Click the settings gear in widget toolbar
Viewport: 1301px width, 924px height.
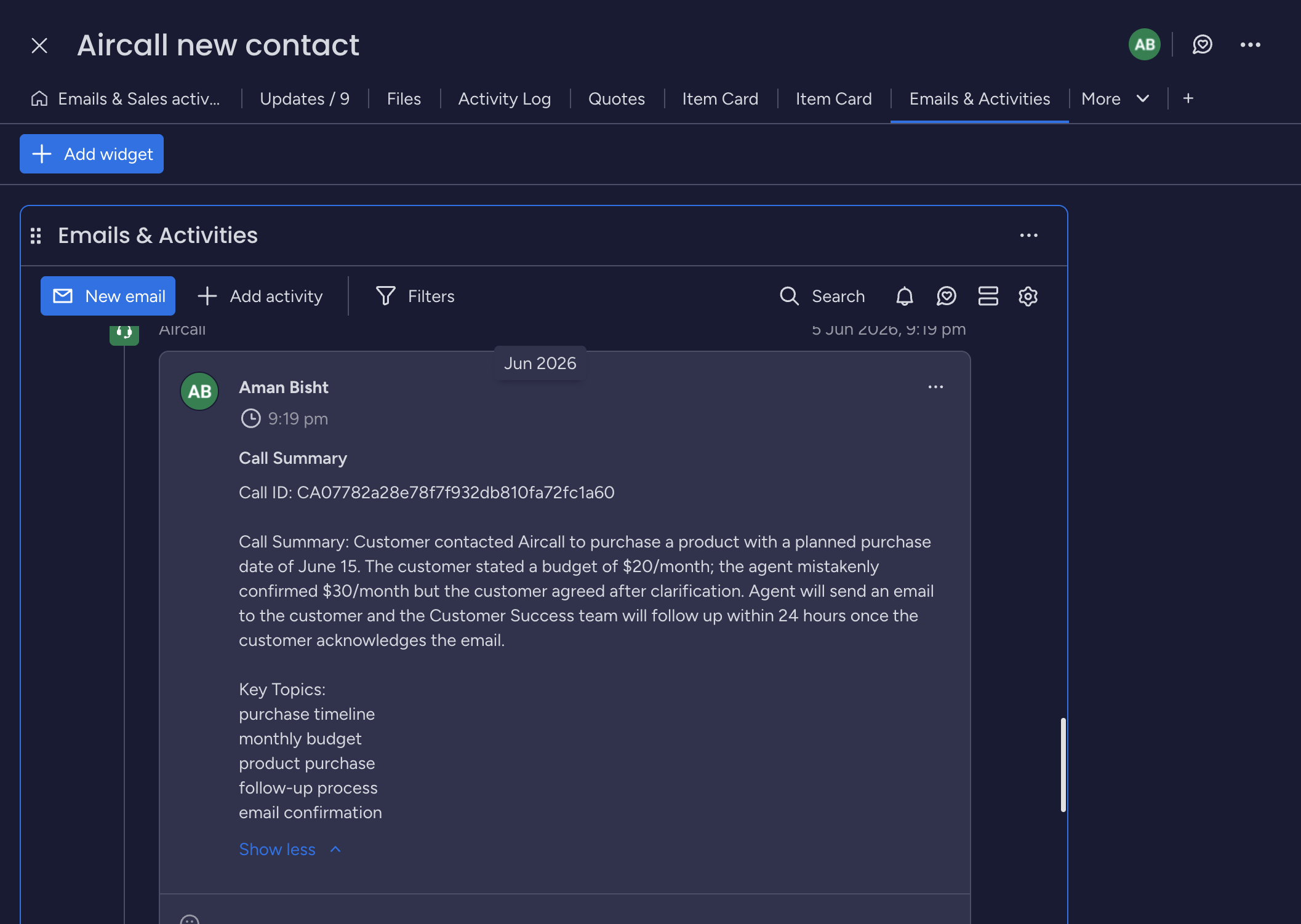pyautogui.click(x=1028, y=296)
